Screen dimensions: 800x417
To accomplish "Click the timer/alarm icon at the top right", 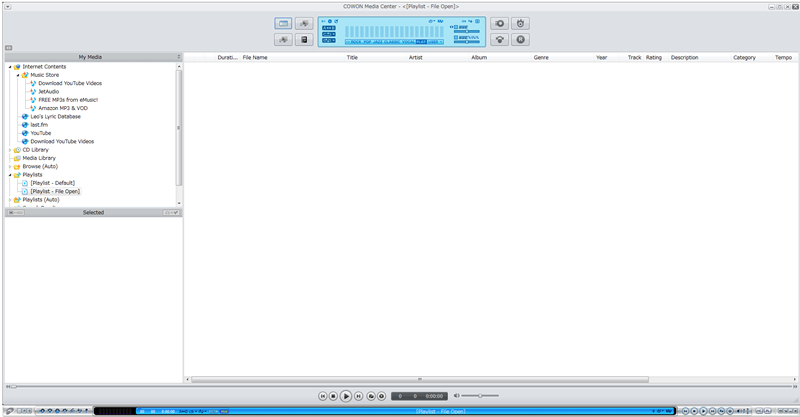I will (x=520, y=23).
